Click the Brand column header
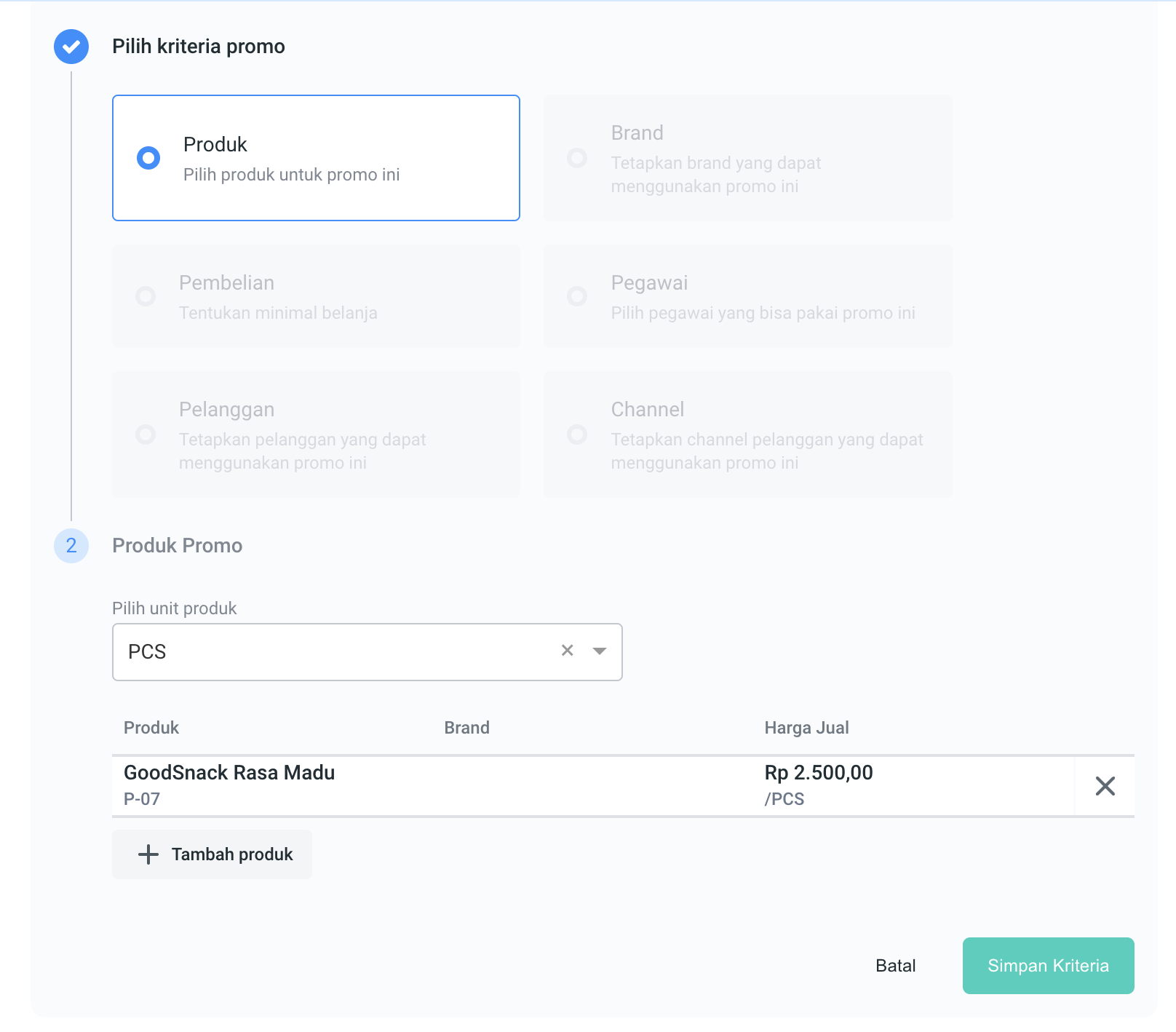Image resolution: width=1176 pixels, height=1032 pixels. pyautogui.click(x=466, y=728)
